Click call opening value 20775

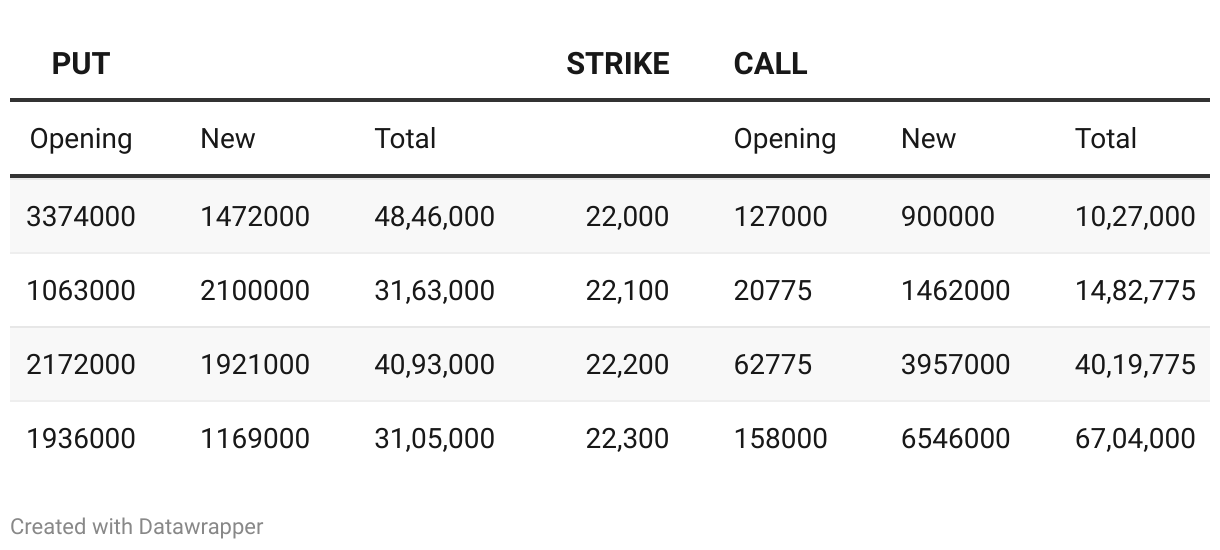[773, 290]
